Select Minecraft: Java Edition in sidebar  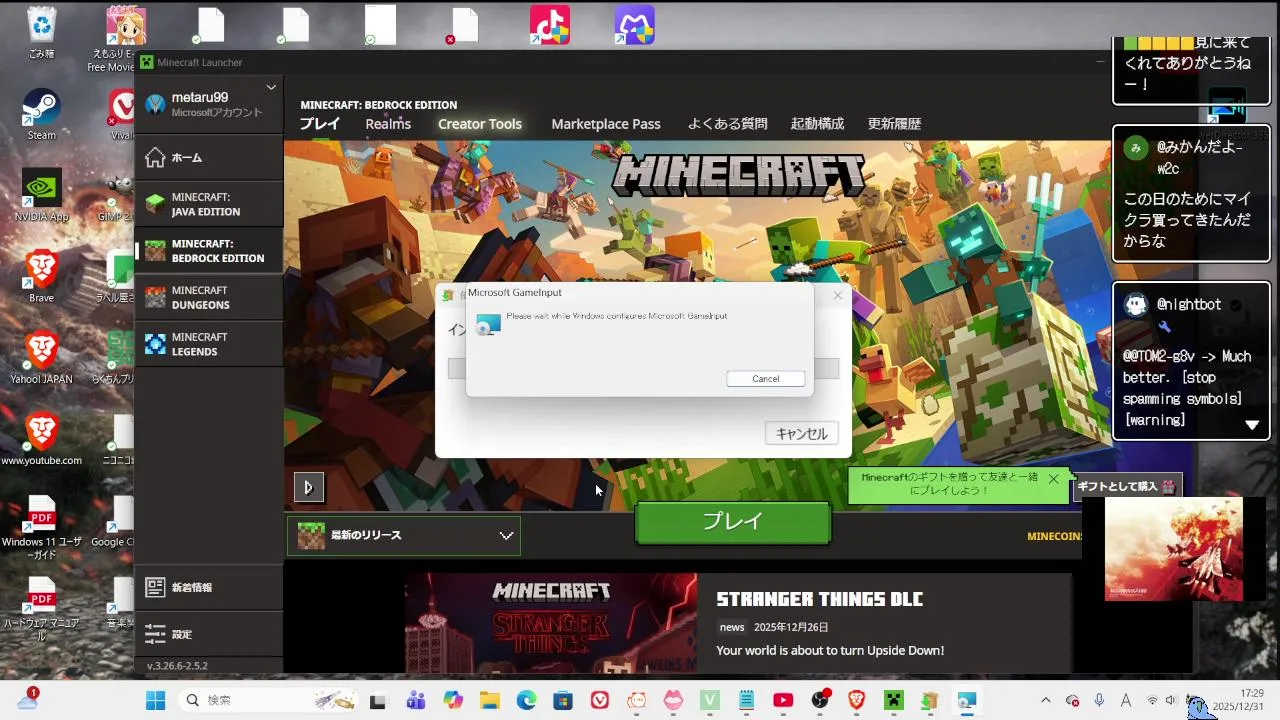point(209,204)
